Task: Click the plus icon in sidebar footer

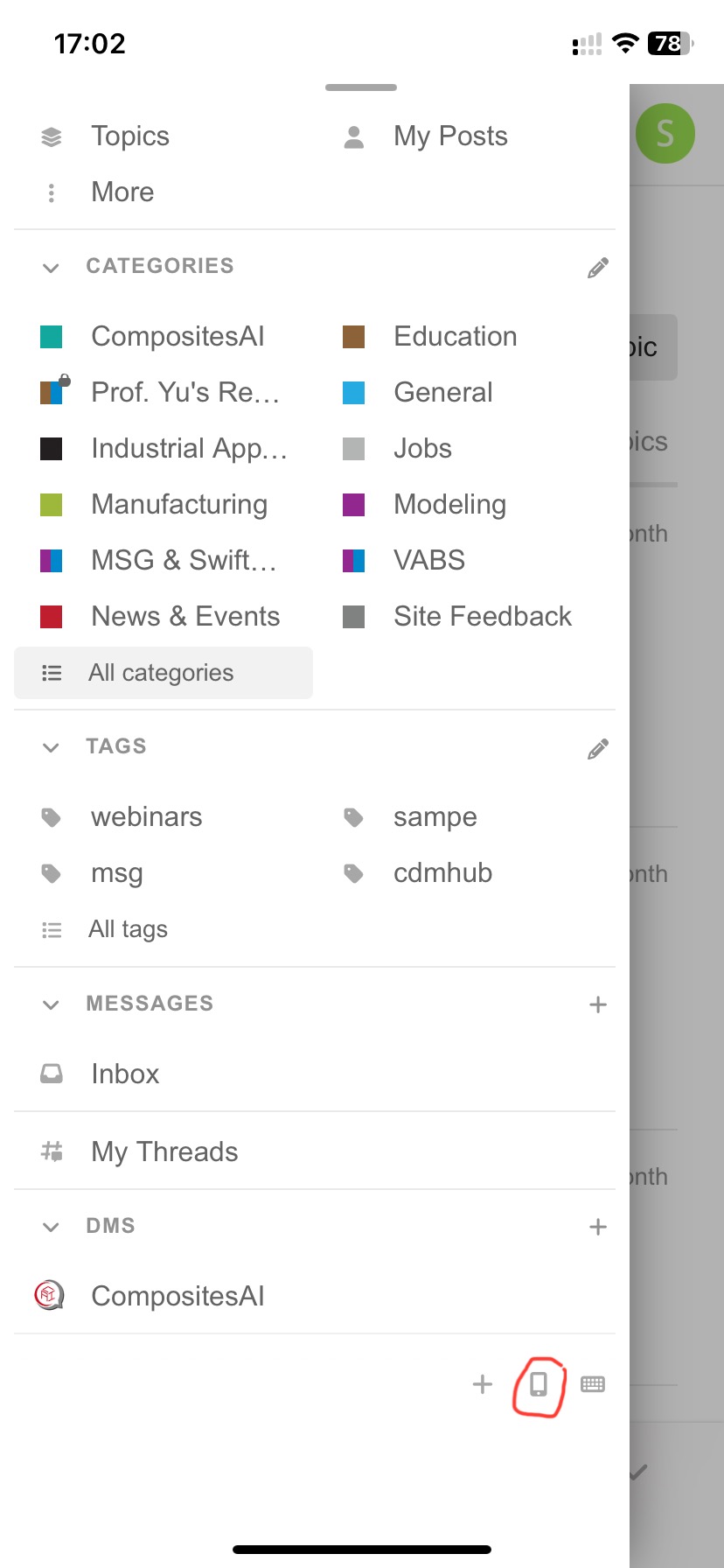Action: click(x=483, y=1384)
